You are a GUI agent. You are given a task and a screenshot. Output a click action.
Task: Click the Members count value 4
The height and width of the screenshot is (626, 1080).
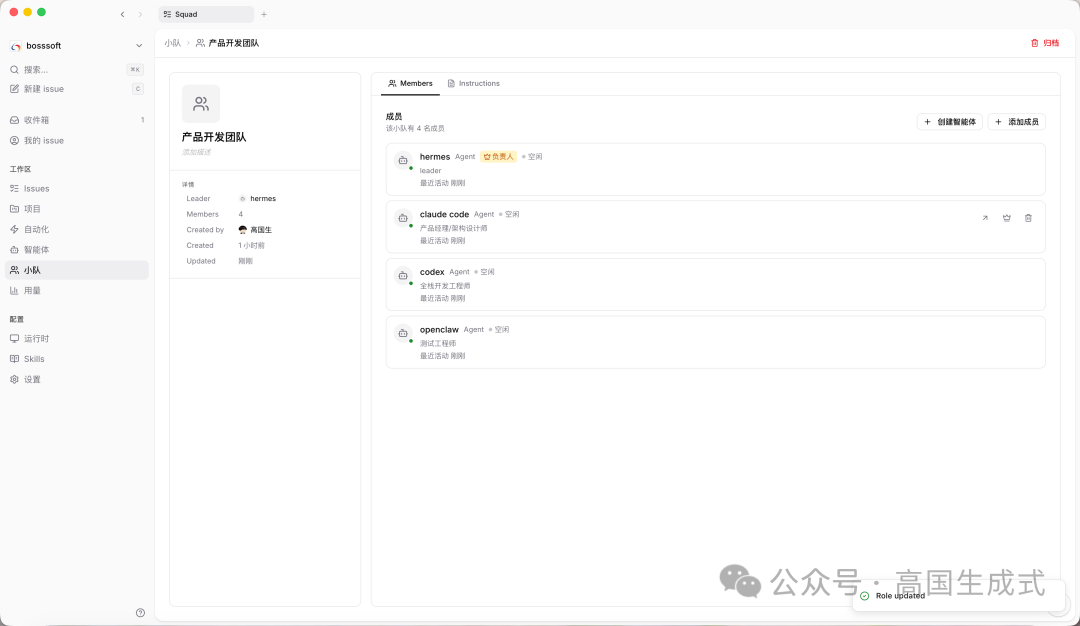240,214
